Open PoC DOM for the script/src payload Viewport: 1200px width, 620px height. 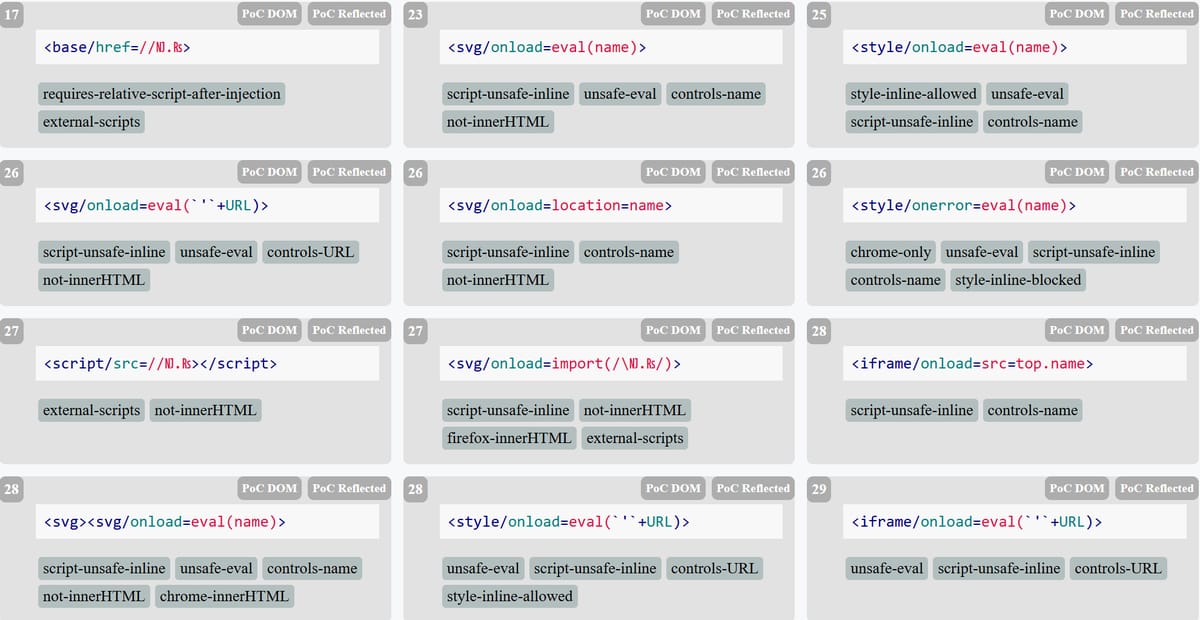(270, 330)
